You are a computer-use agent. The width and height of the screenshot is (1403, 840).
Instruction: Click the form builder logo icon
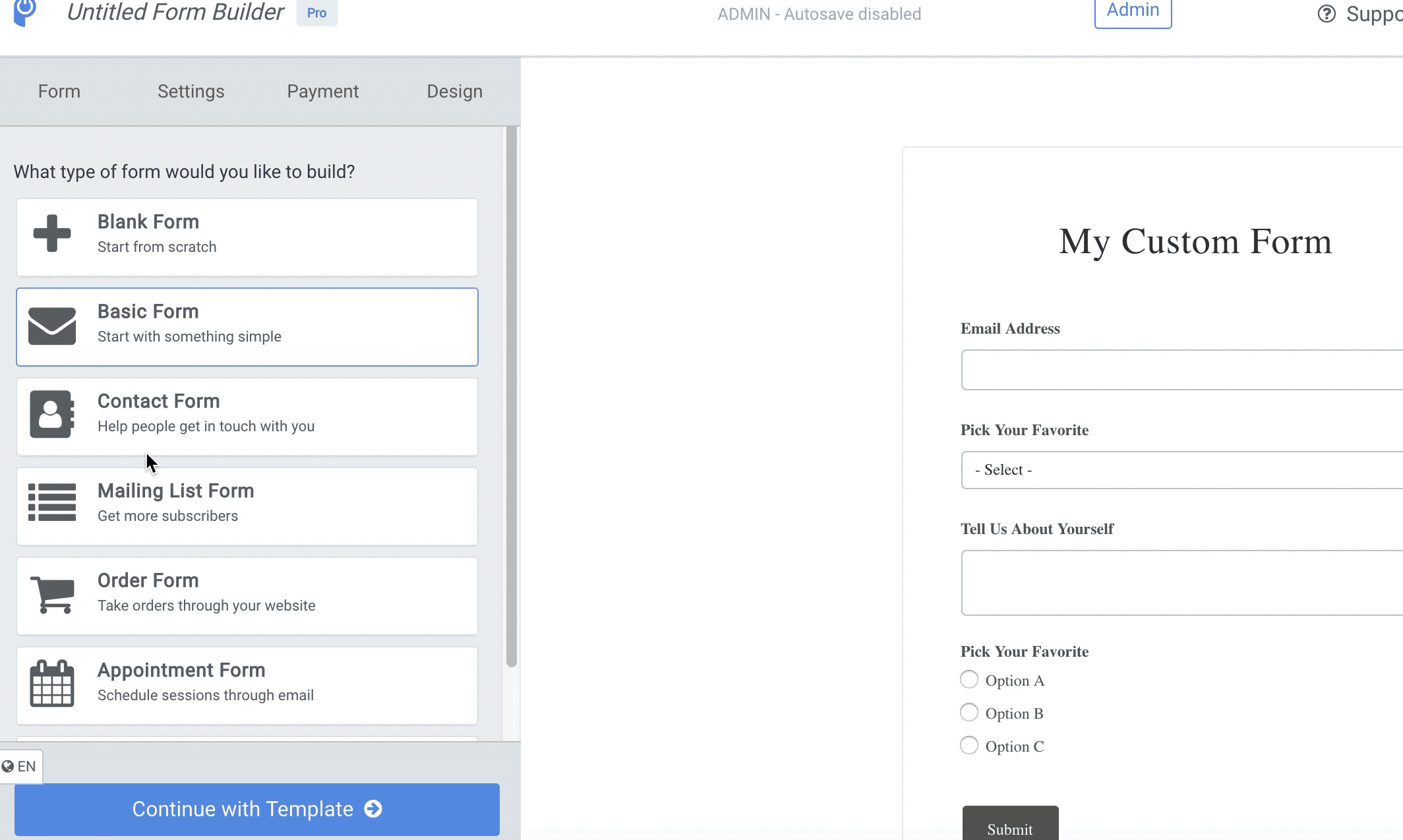click(x=25, y=13)
